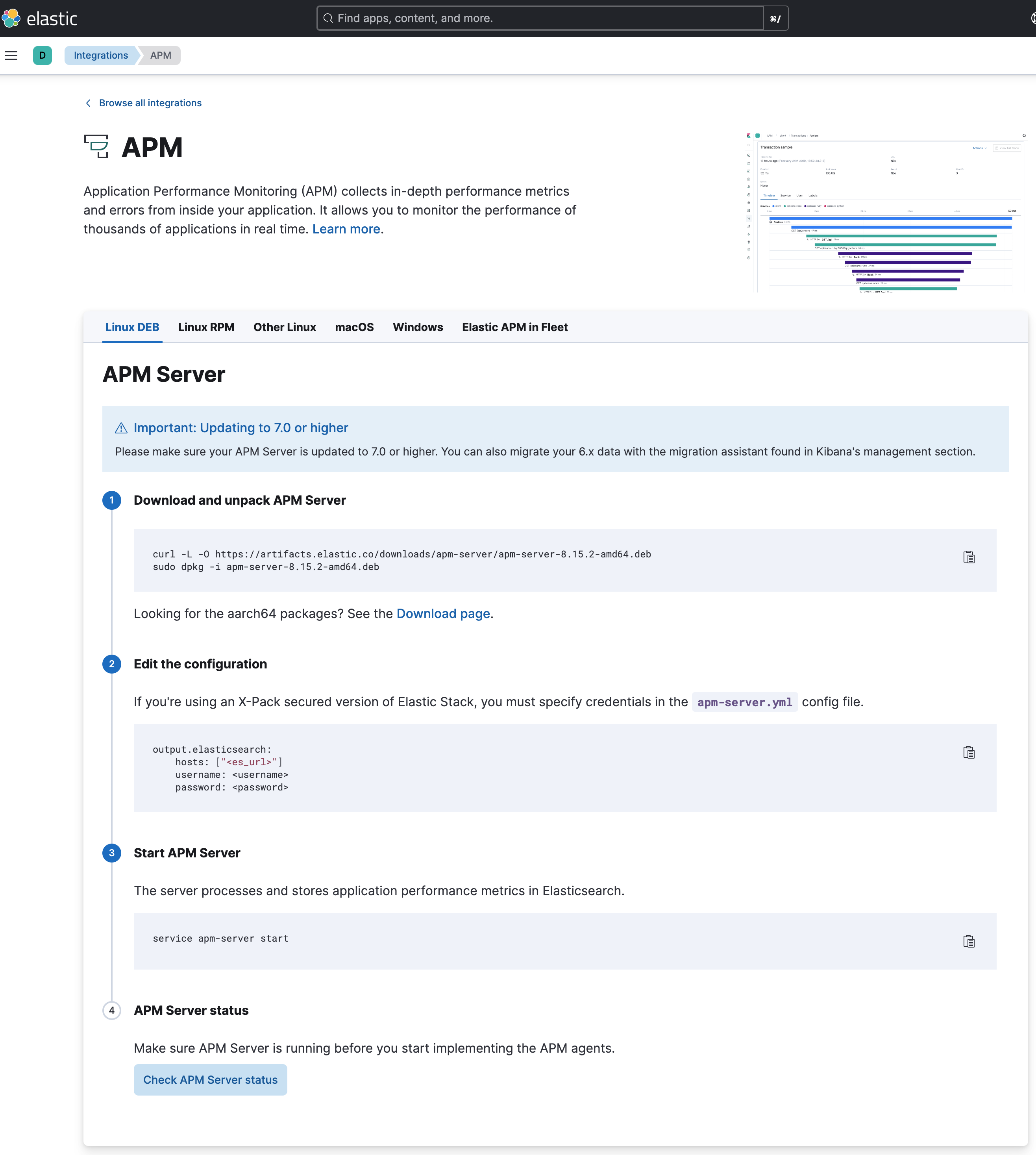
Task: Click the APM integration logo icon
Action: [x=96, y=147]
